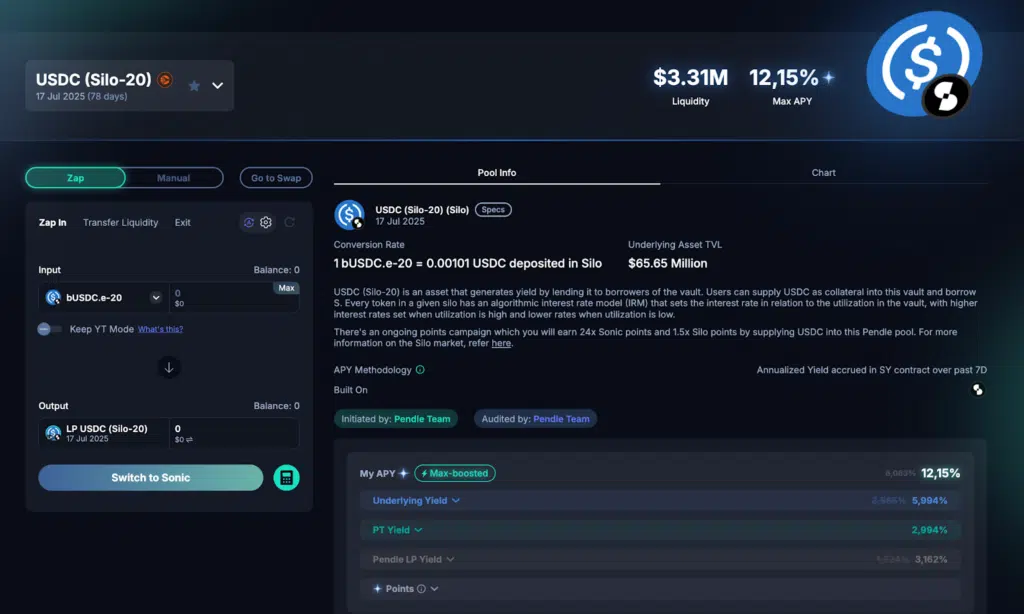Click the orange badge beside USDC (Silo-20) title
This screenshot has height=614, width=1024.
tap(165, 80)
